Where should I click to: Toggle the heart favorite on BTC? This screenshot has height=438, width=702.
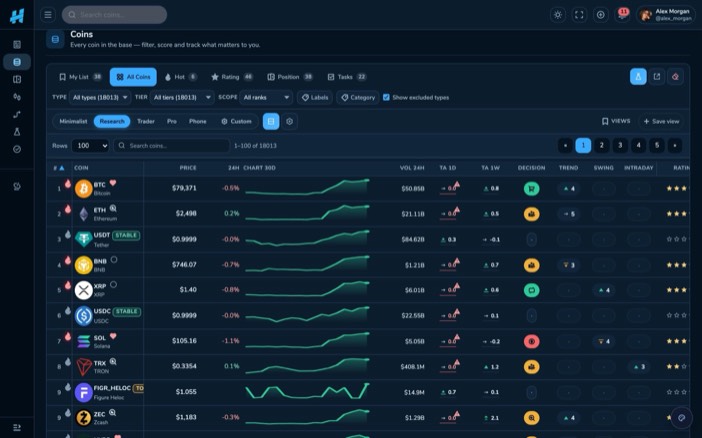point(113,183)
